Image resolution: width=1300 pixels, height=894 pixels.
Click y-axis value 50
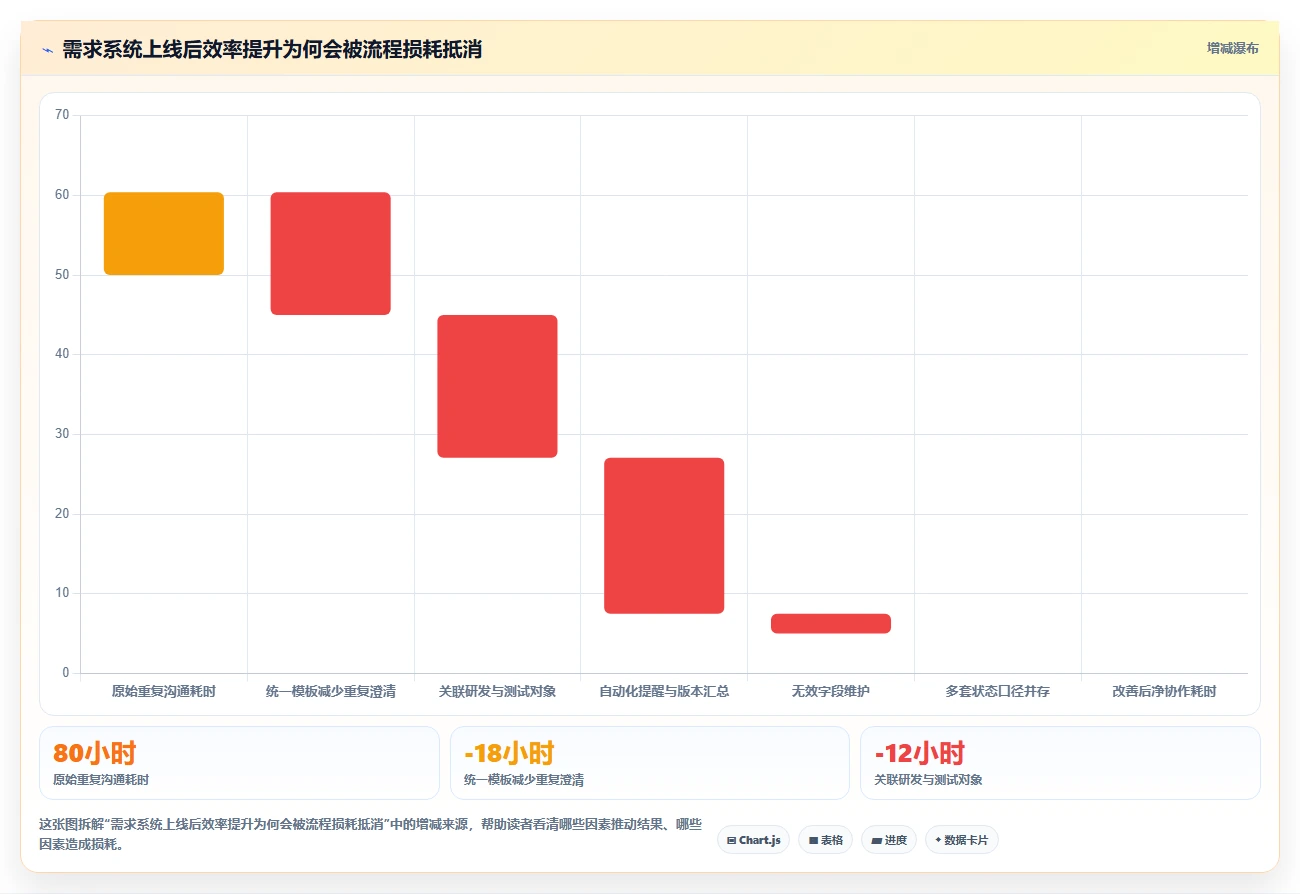pyautogui.click(x=62, y=275)
